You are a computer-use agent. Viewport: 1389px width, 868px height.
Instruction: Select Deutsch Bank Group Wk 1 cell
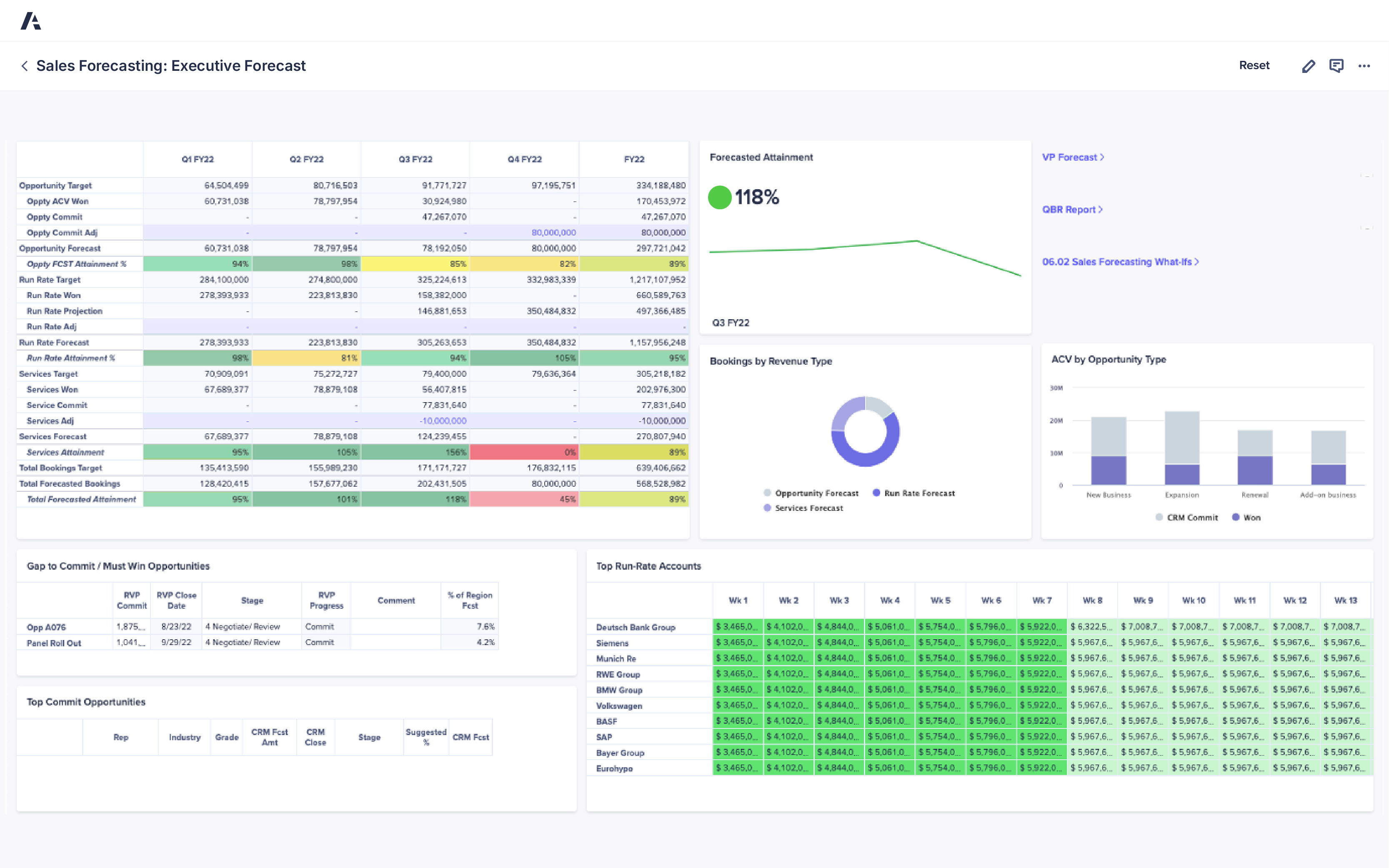(738, 627)
